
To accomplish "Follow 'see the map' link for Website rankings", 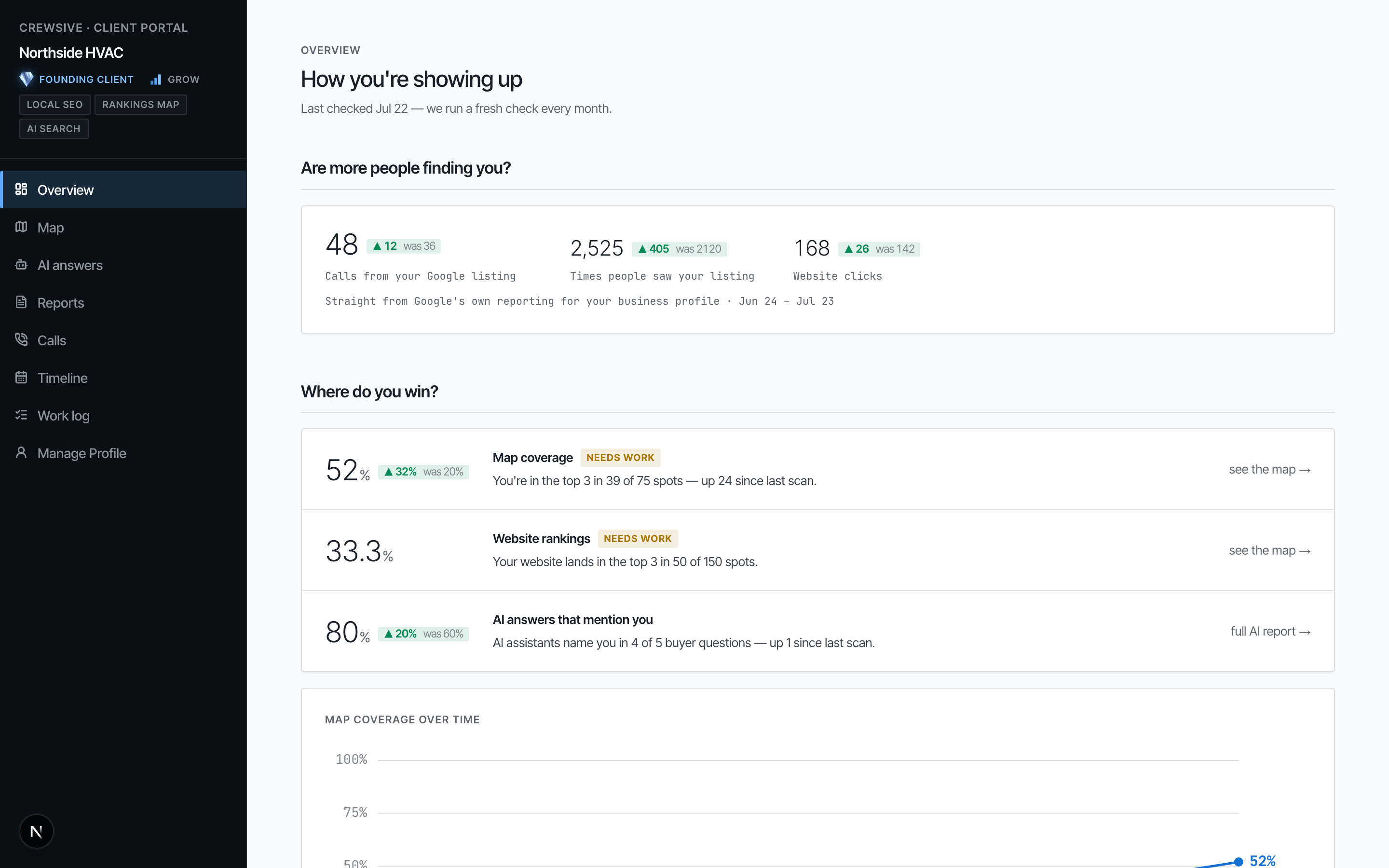I will point(1269,551).
